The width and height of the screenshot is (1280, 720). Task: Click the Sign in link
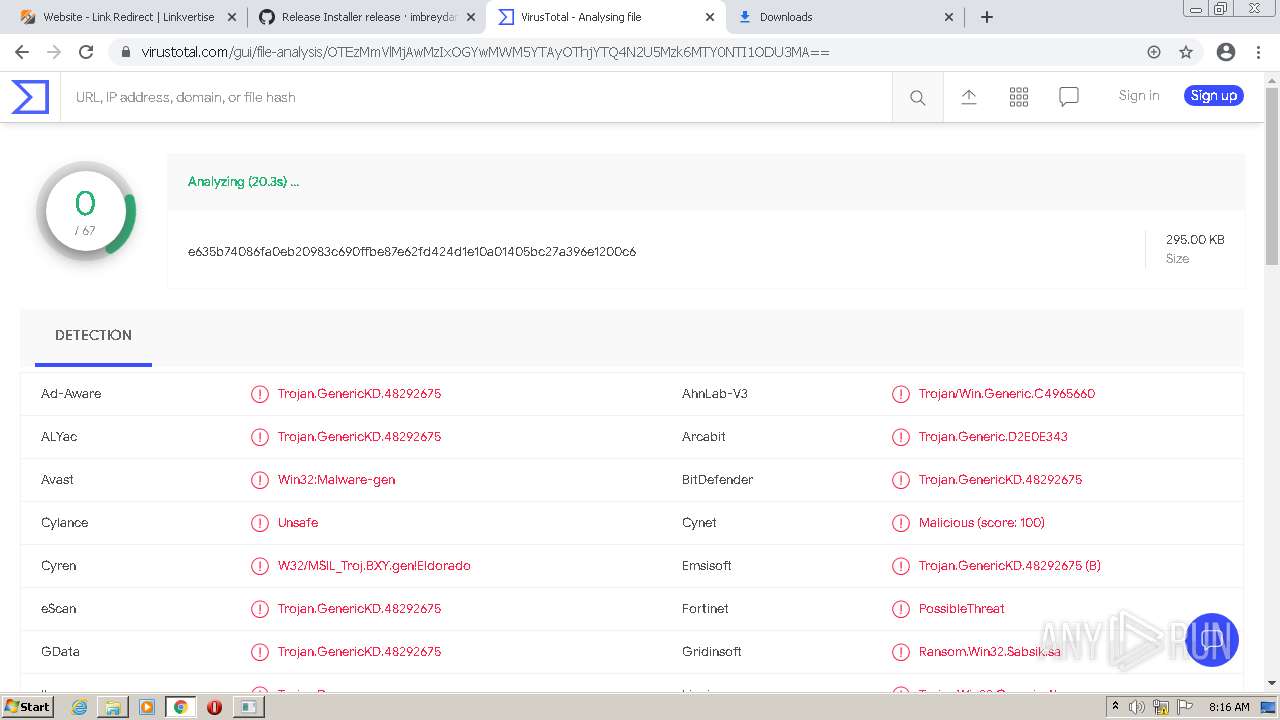[1138, 96]
